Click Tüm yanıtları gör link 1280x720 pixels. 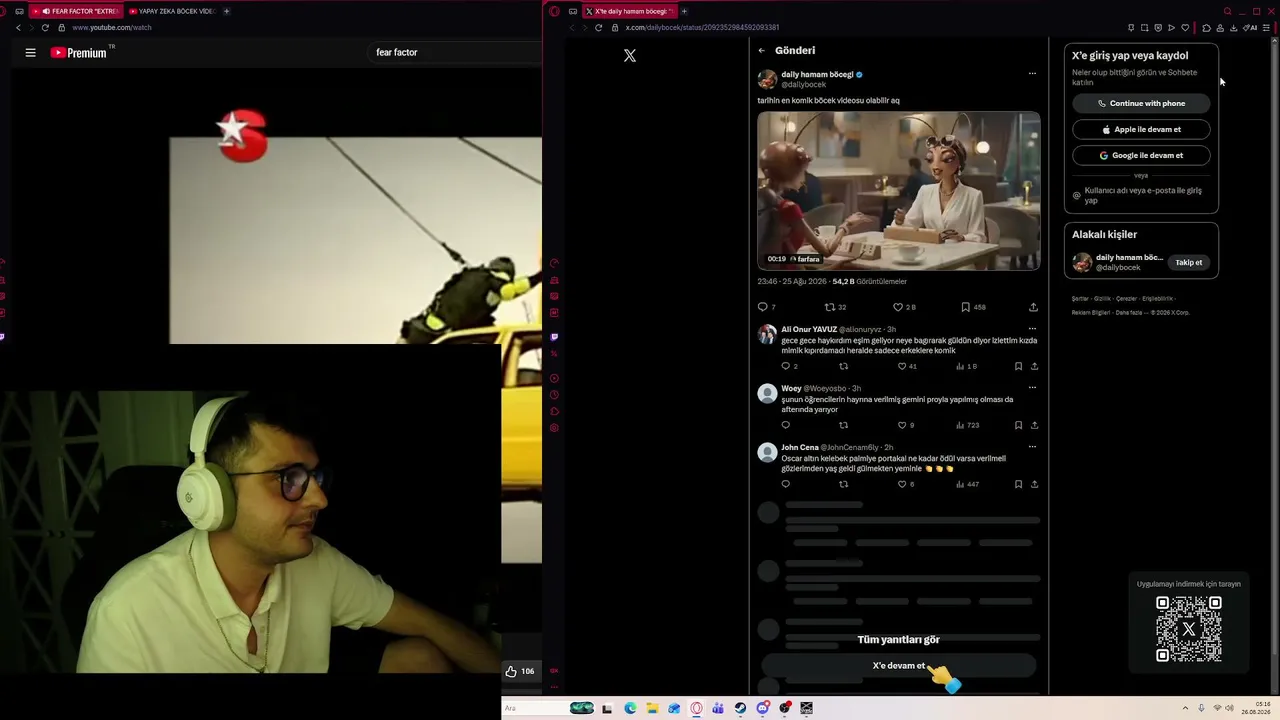[898, 640]
